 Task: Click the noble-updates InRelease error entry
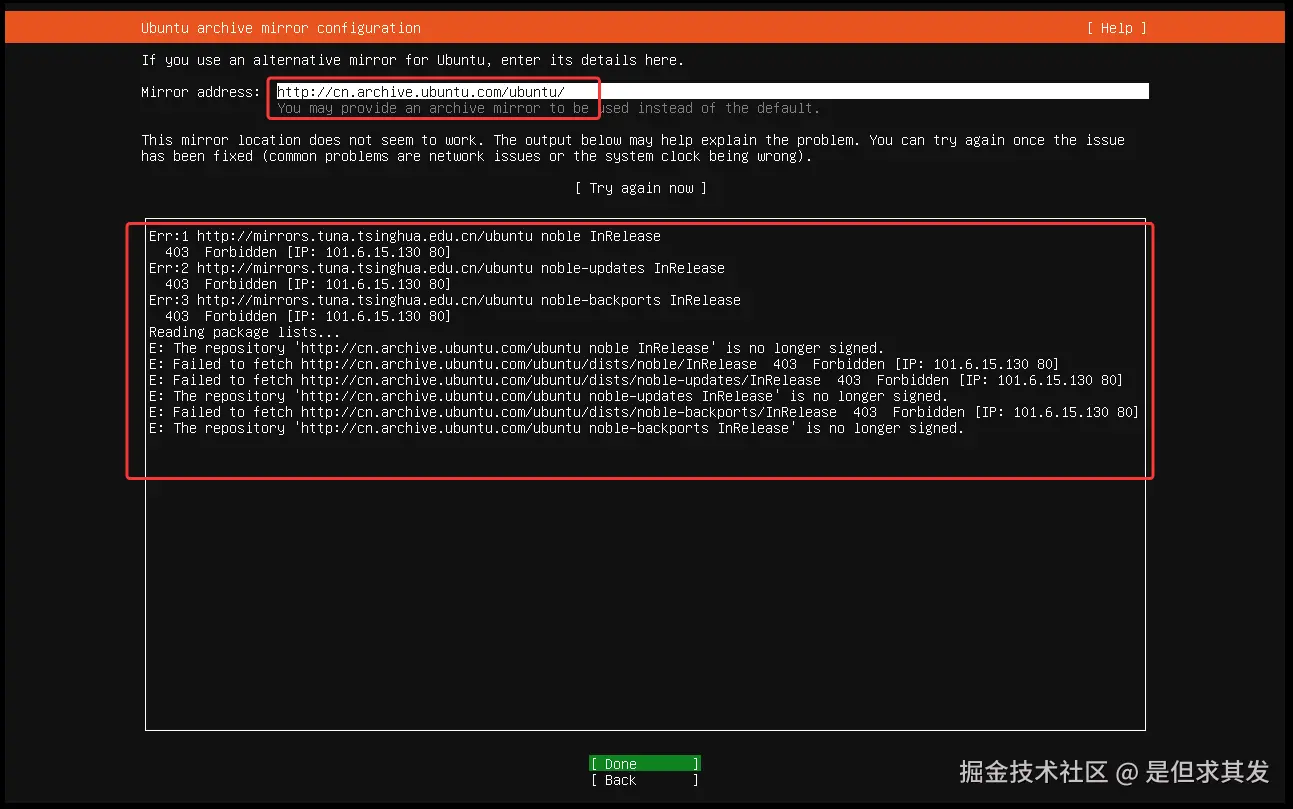pos(437,267)
